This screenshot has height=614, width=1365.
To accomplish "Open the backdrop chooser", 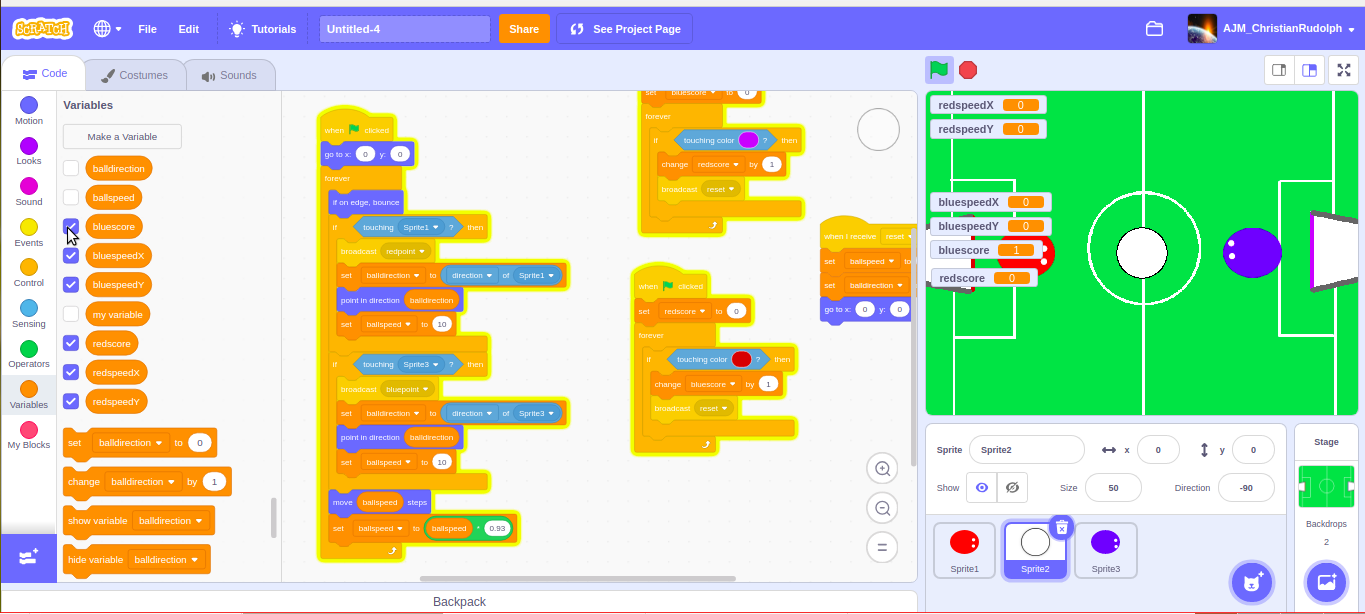I will click(1326, 582).
